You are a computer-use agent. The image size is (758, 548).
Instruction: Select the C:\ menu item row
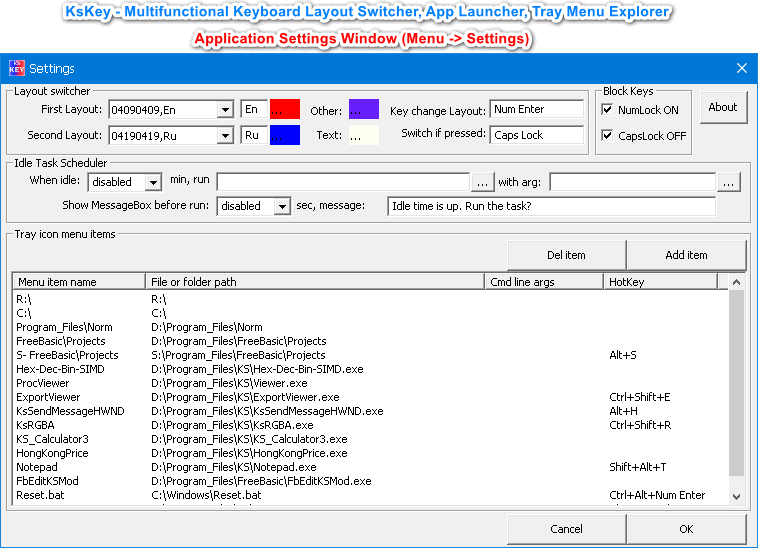[370, 314]
